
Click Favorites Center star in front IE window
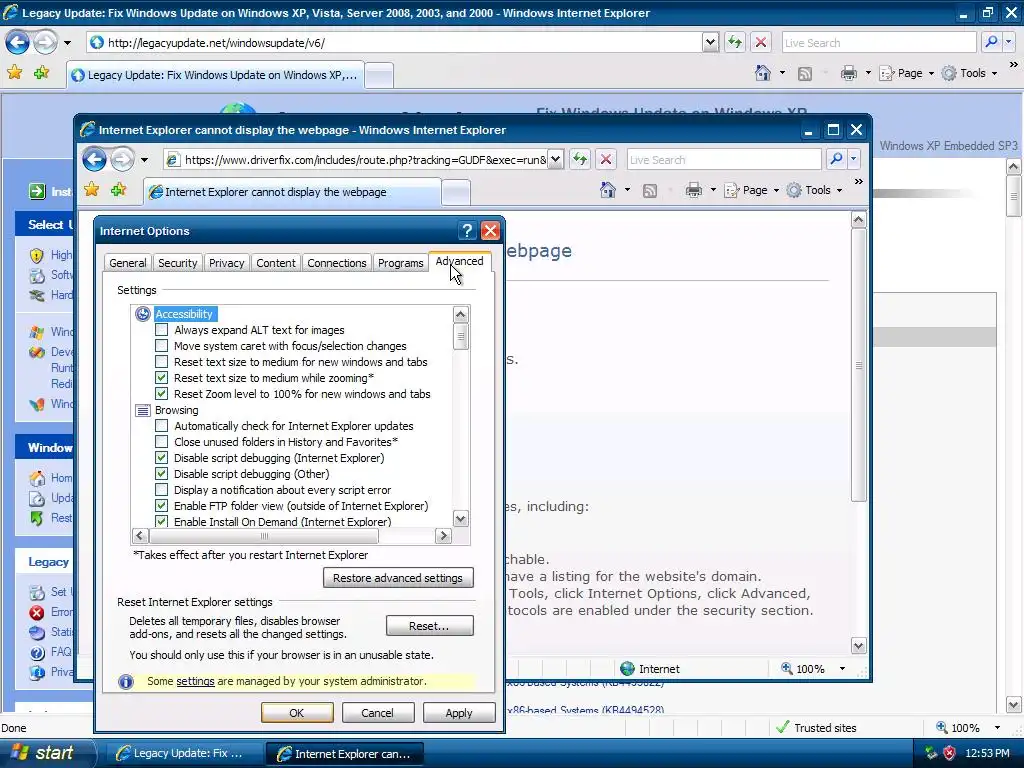pos(91,190)
